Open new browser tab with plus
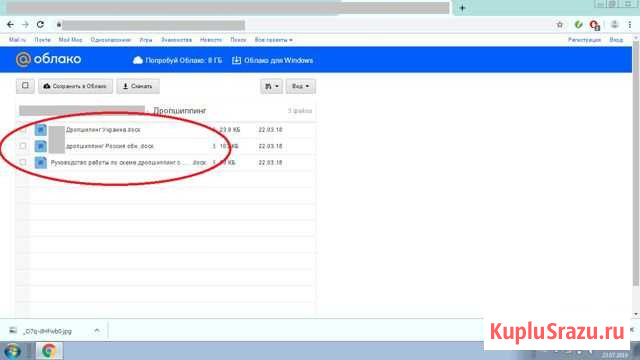The height and width of the screenshot is (360, 640). click(462, 8)
